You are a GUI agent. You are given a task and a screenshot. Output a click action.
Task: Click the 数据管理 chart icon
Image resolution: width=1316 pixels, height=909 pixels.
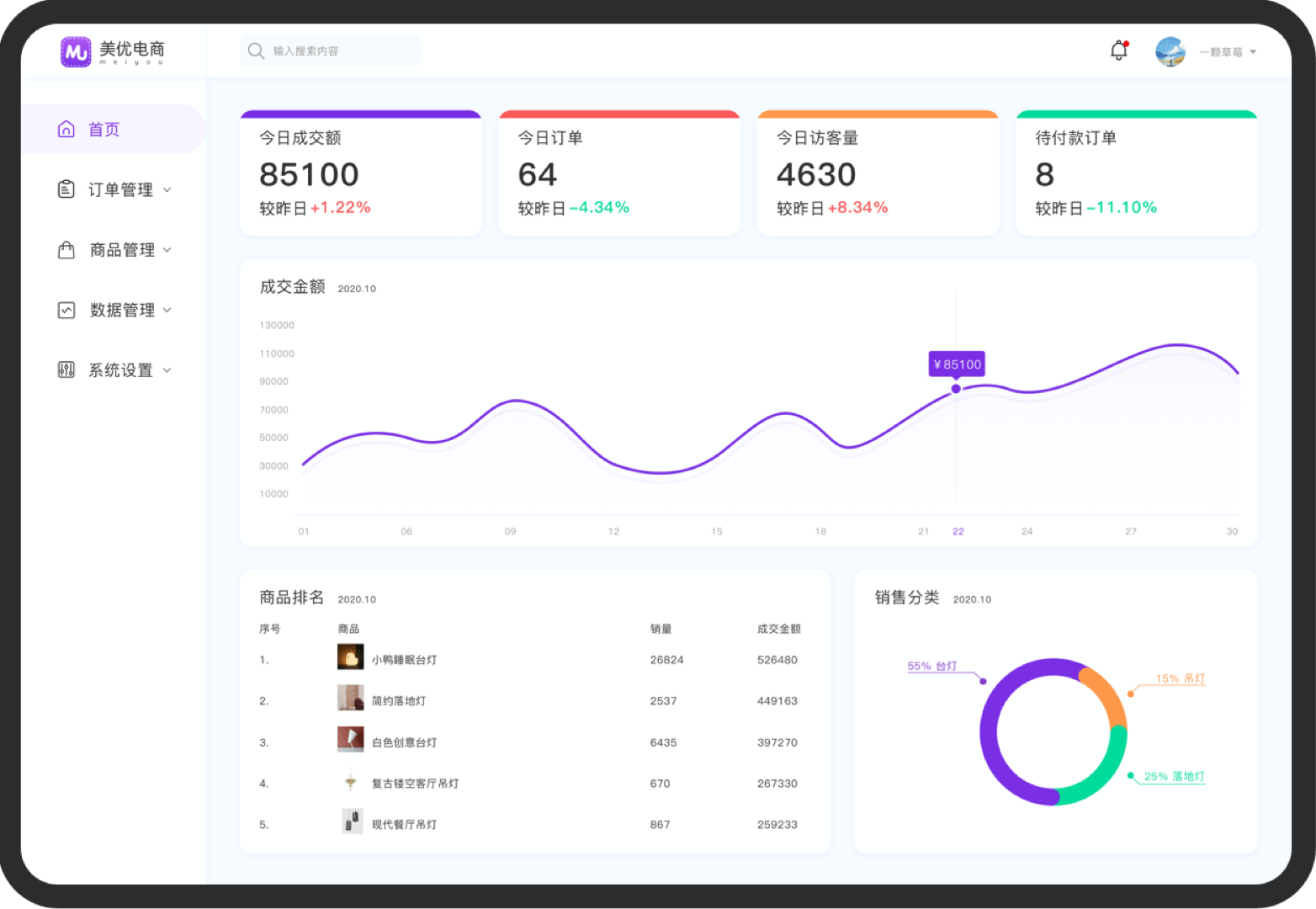66,310
